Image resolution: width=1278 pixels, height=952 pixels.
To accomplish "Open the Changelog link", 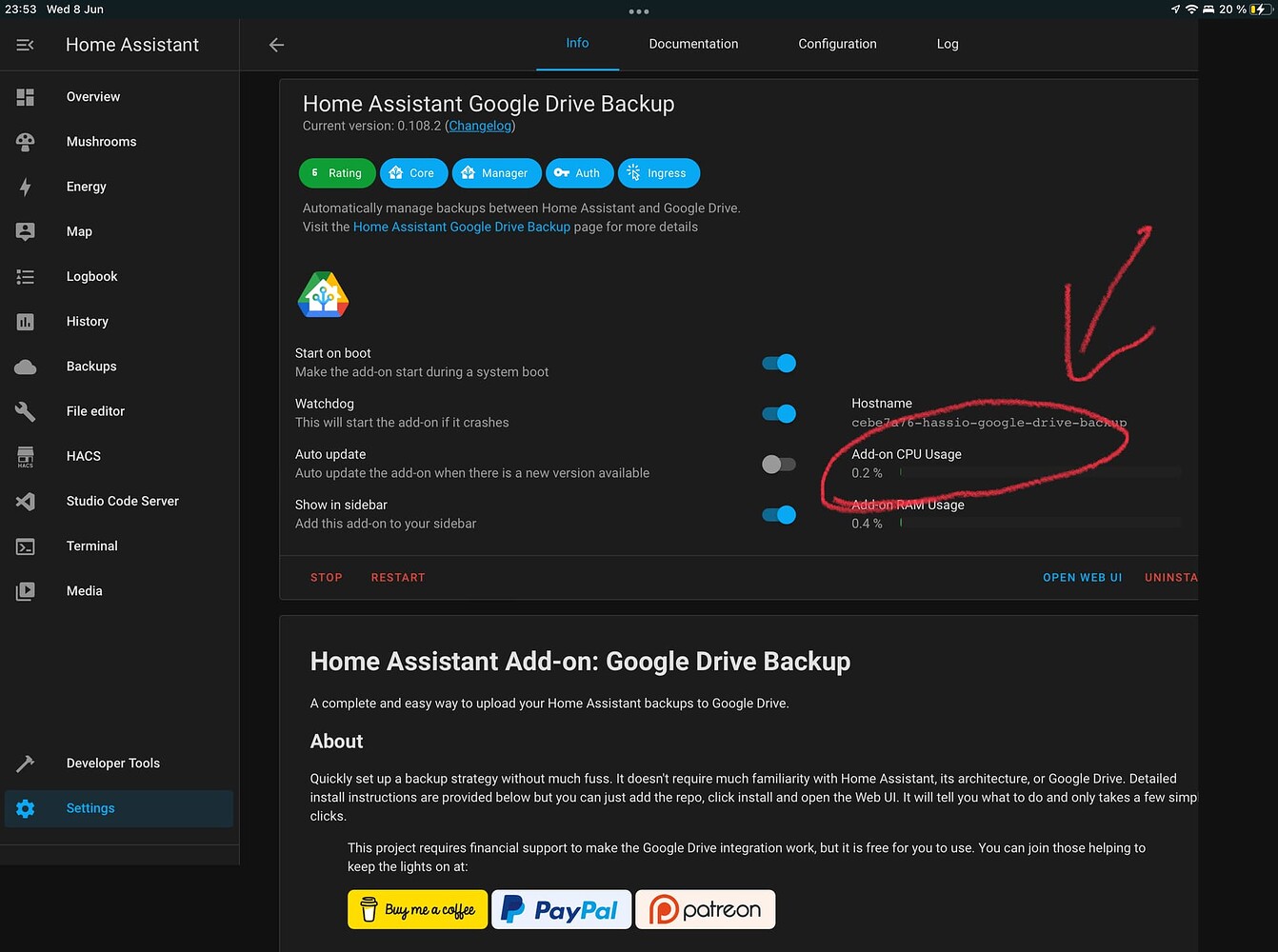I will click(479, 126).
